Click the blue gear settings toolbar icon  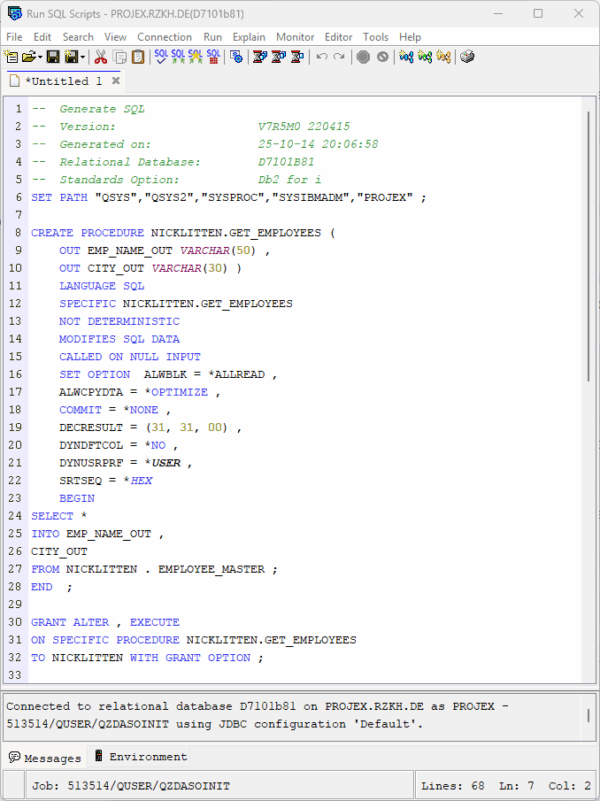tap(236, 57)
